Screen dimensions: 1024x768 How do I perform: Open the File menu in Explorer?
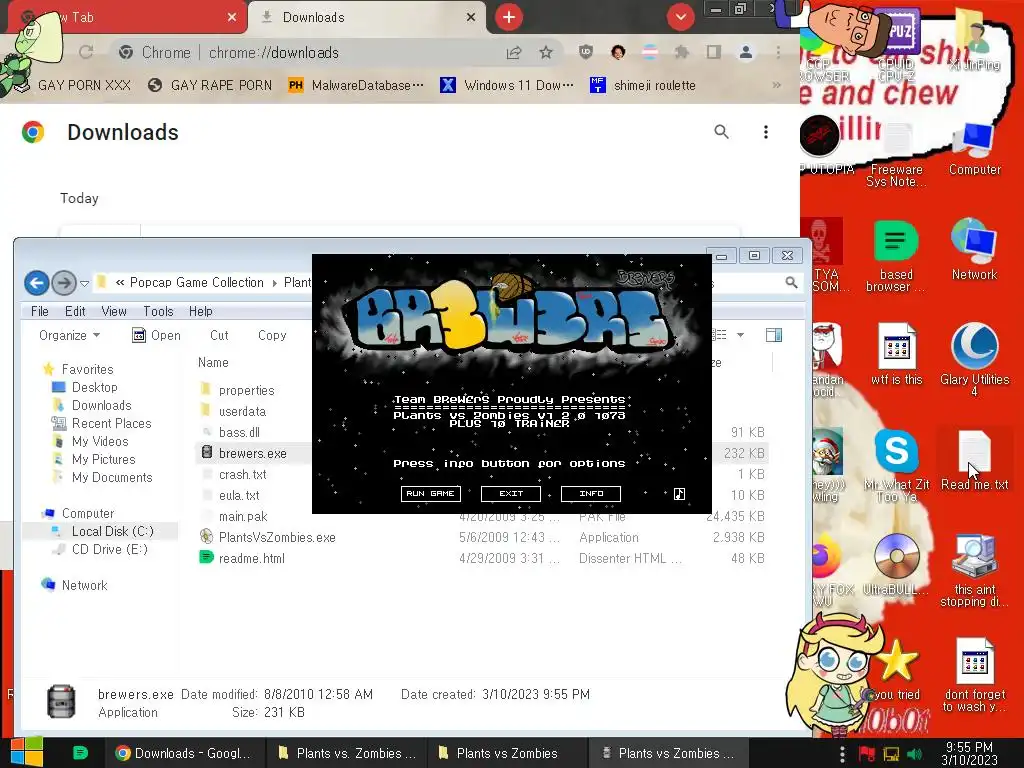tap(40, 312)
